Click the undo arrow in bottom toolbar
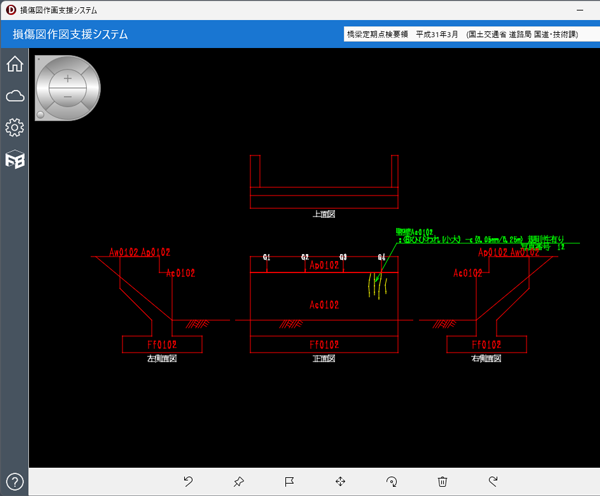This screenshot has height=496, width=600. (x=188, y=481)
